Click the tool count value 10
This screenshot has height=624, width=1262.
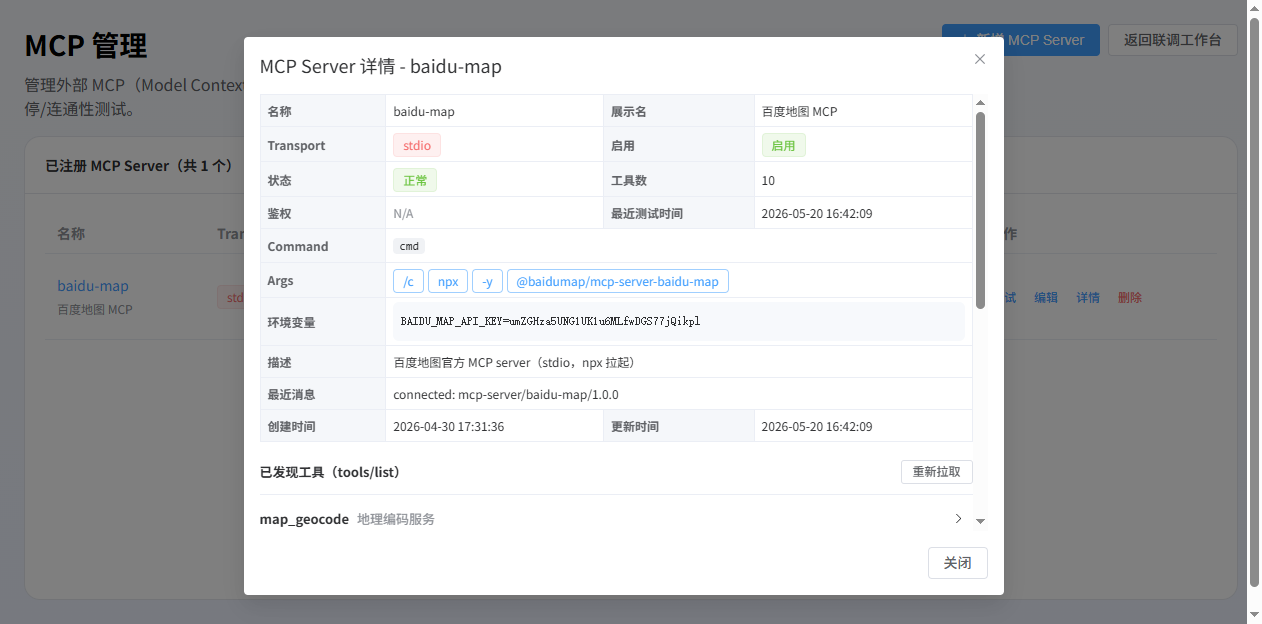(768, 180)
